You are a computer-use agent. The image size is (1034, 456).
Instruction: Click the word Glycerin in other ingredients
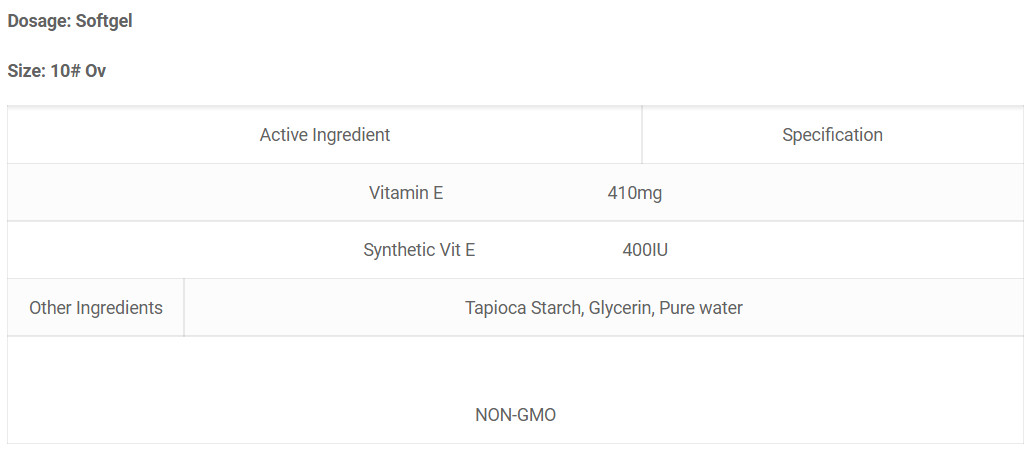pyautogui.click(x=621, y=308)
